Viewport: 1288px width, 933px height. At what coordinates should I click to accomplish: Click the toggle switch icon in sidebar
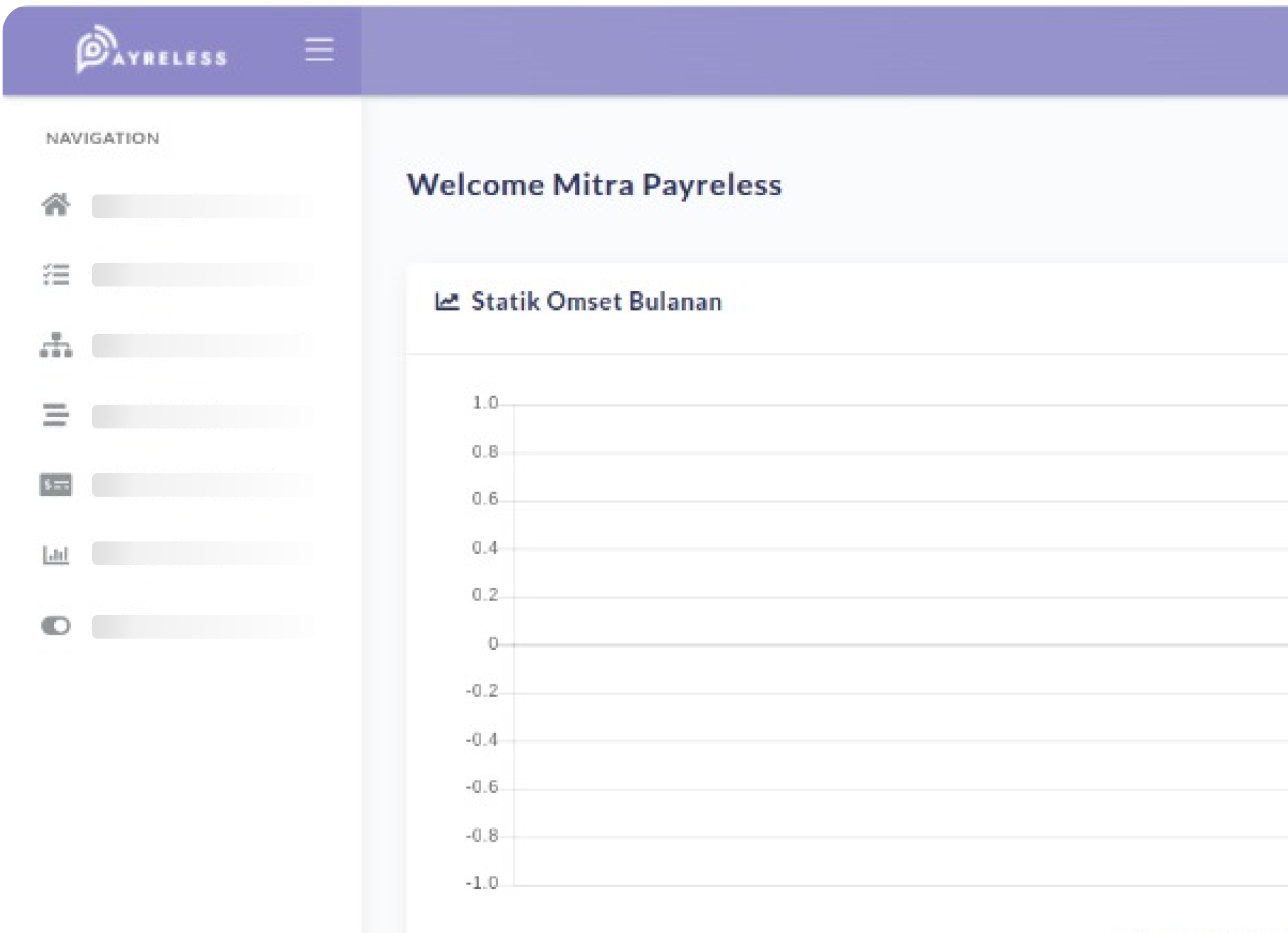(x=56, y=626)
